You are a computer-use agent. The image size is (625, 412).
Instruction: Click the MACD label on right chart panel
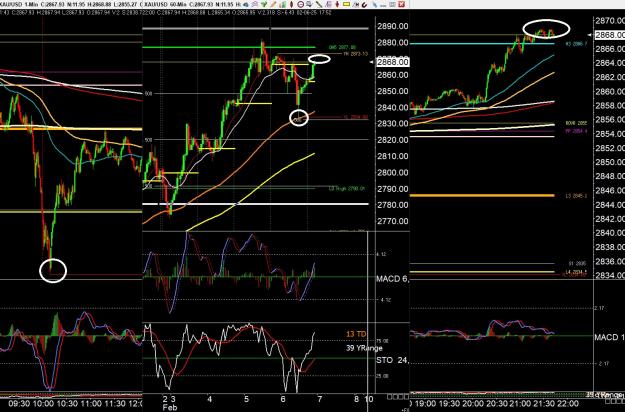point(609,337)
